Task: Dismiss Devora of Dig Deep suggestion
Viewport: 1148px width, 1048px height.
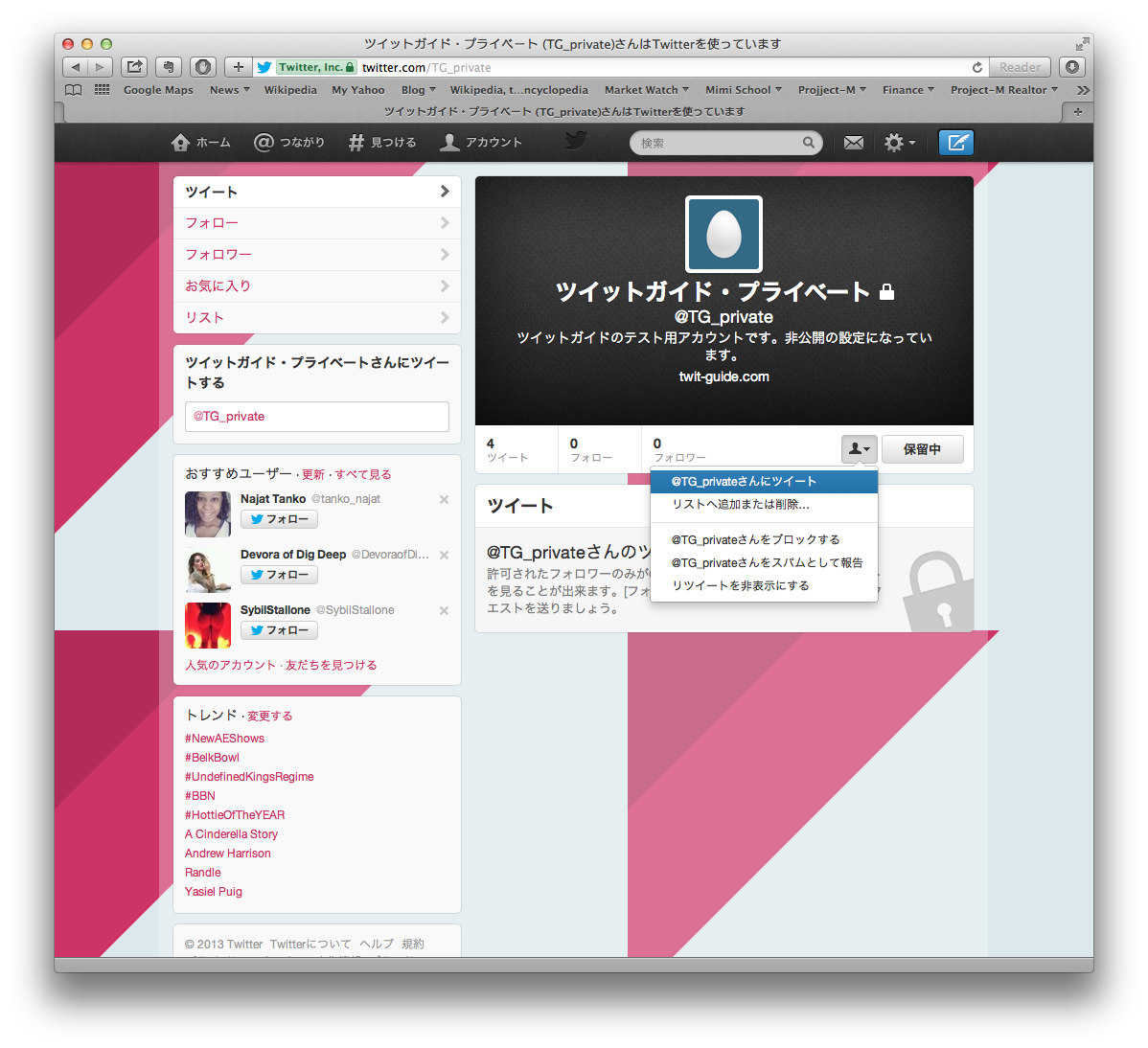Action: 444,556
